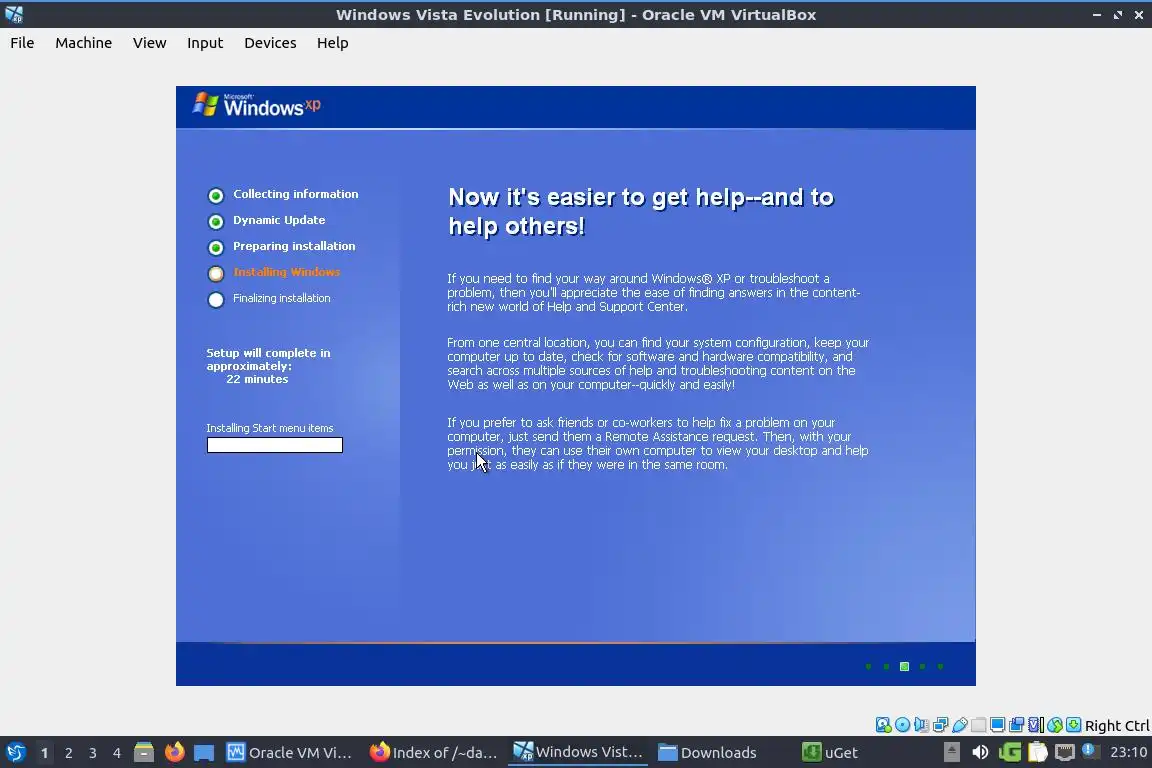Click the keyboard capture arrow icon
The width and height of the screenshot is (1152, 768).
click(x=1073, y=725)
